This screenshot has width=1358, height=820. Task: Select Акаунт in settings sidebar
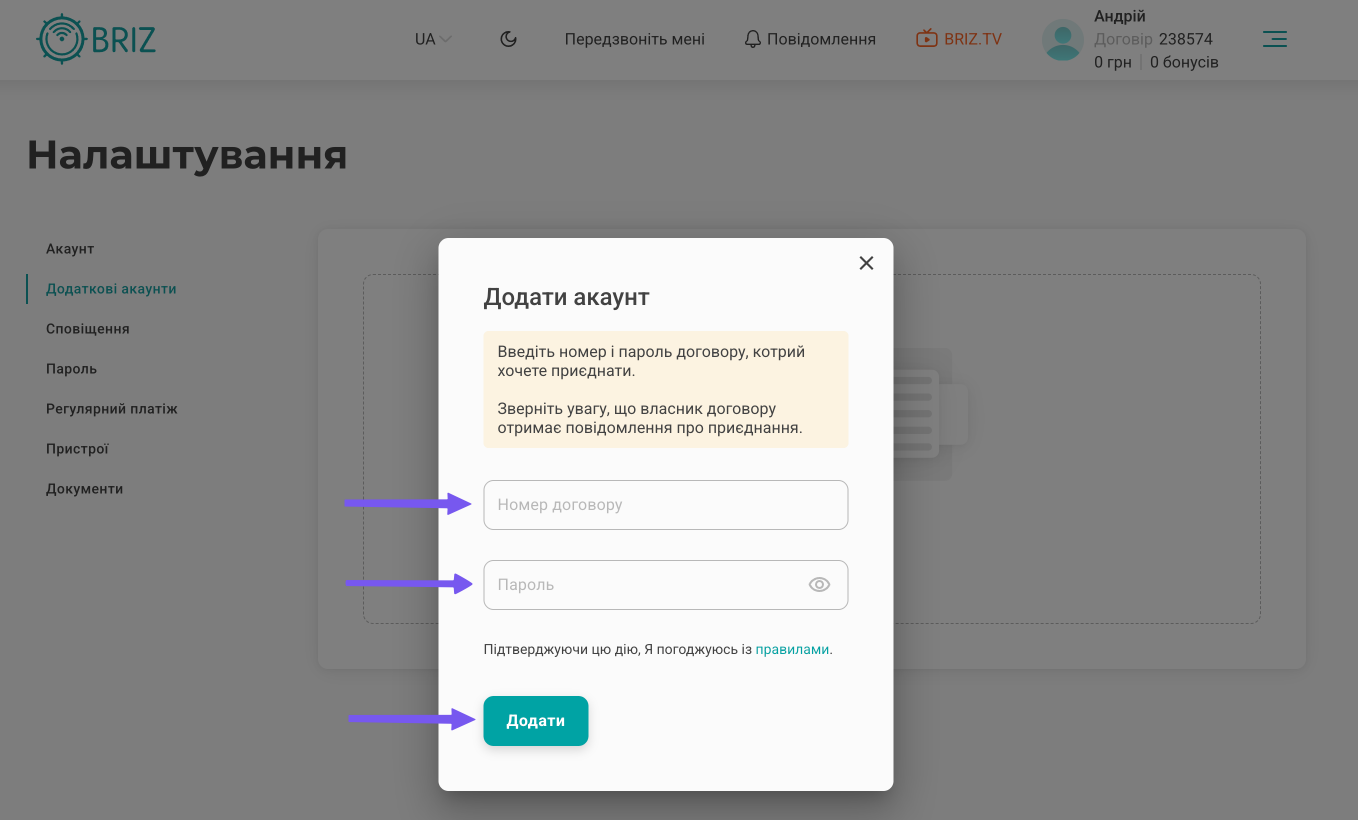click(70, 249)
